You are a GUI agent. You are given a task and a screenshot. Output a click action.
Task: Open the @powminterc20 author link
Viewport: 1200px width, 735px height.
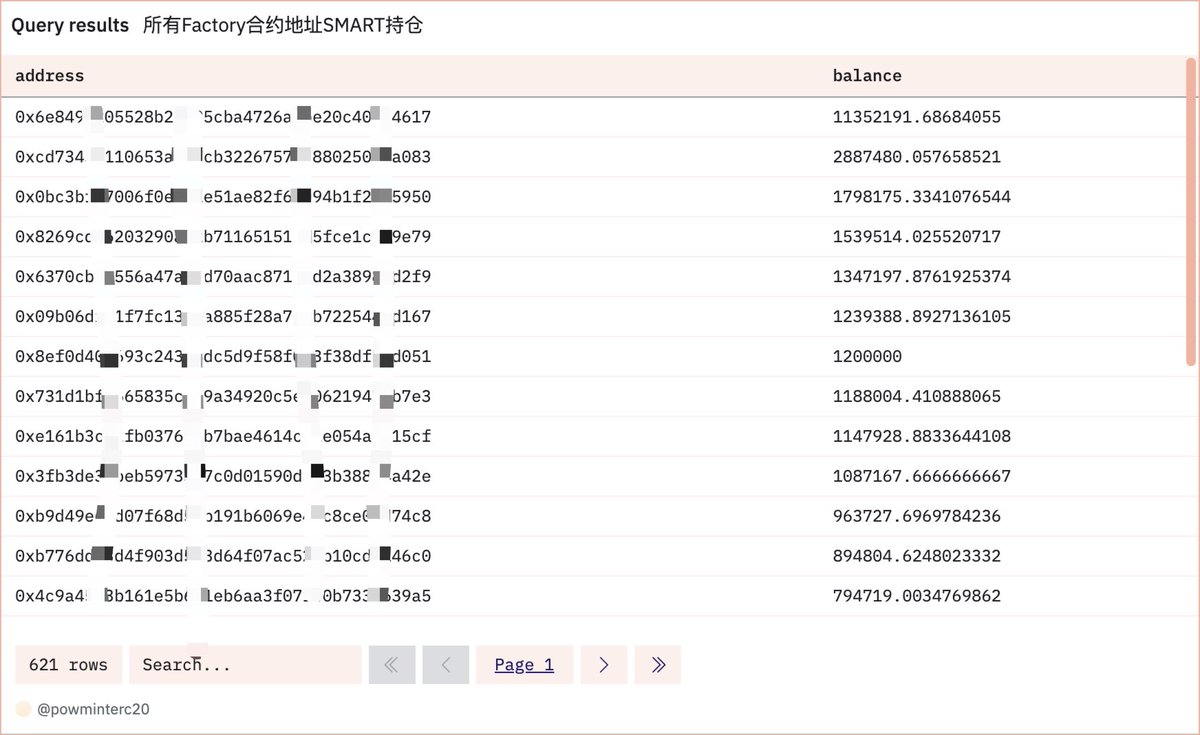click(97, 708)
